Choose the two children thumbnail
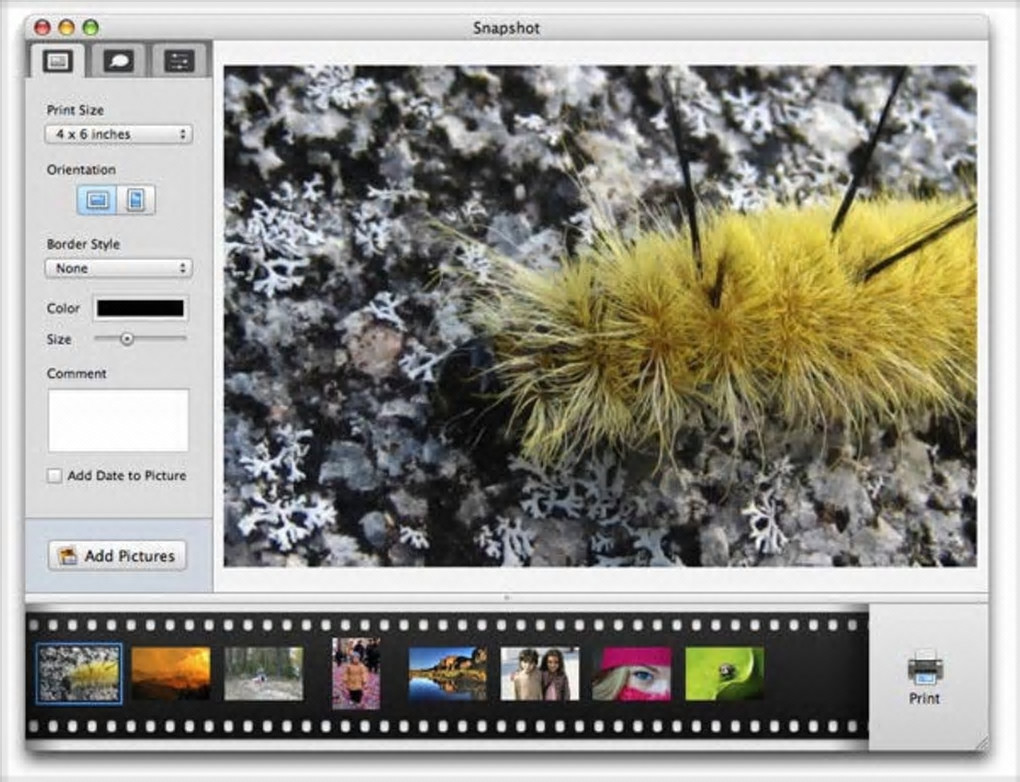 click(540, 673)
